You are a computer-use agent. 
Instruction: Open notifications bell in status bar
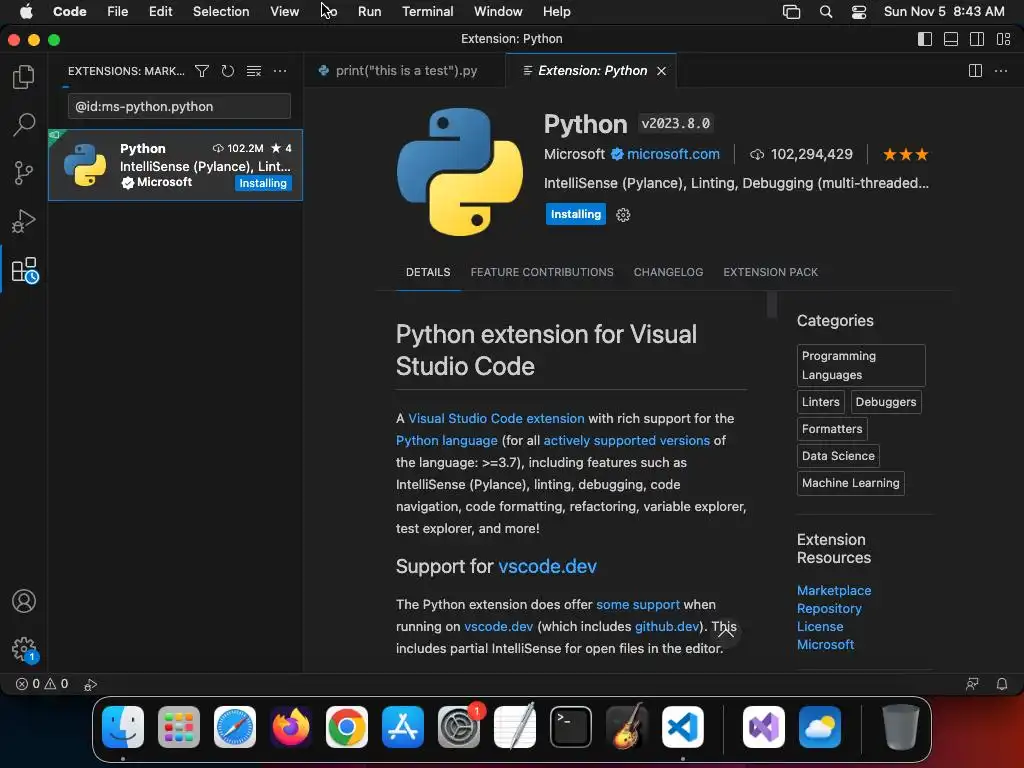pyautogui.click(x=1001, y=684)
